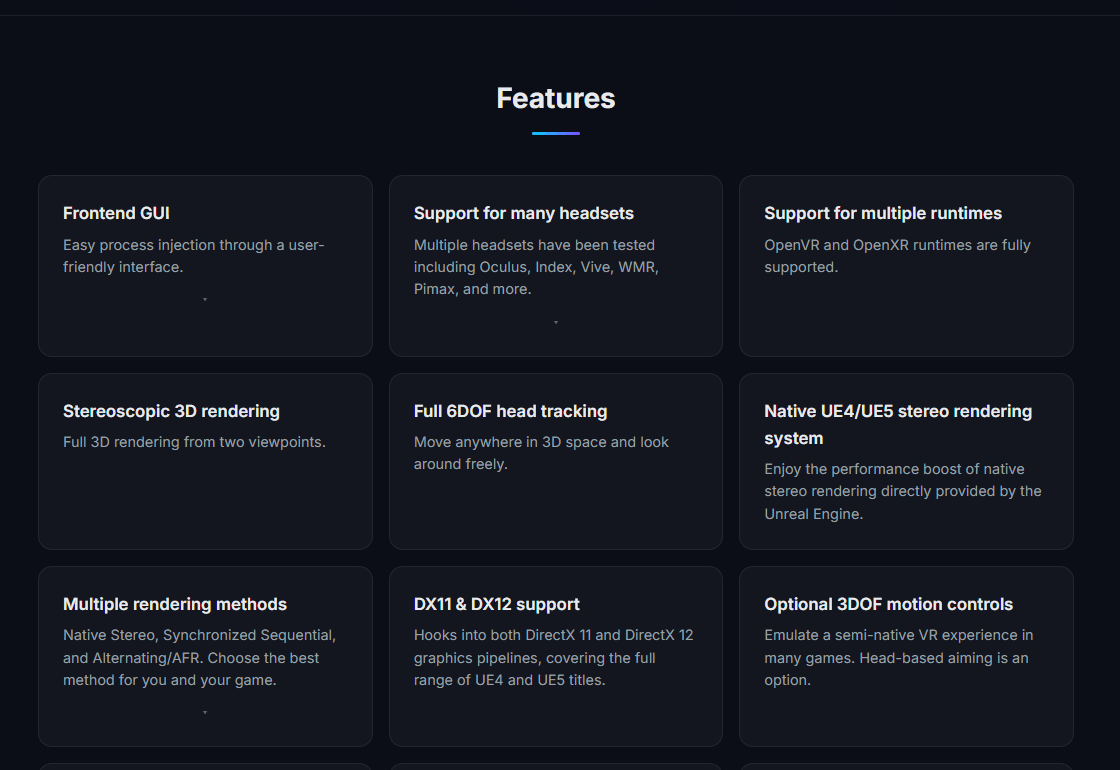Click the Support for many headsets title
This screenshot has height=770, width=1120.
[524, 213]
